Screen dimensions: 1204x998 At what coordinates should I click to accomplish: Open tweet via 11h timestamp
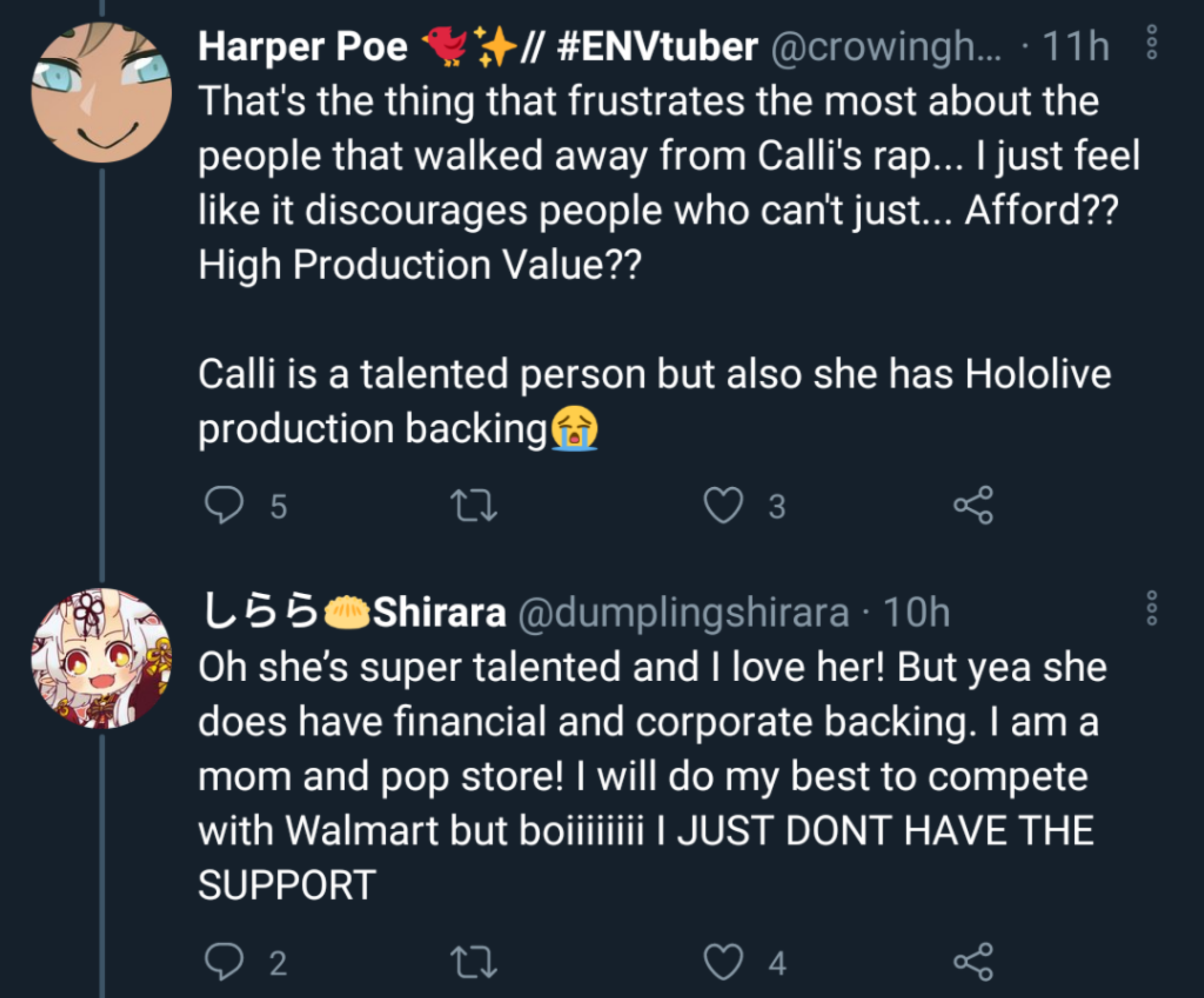[x=1076, y=47]
